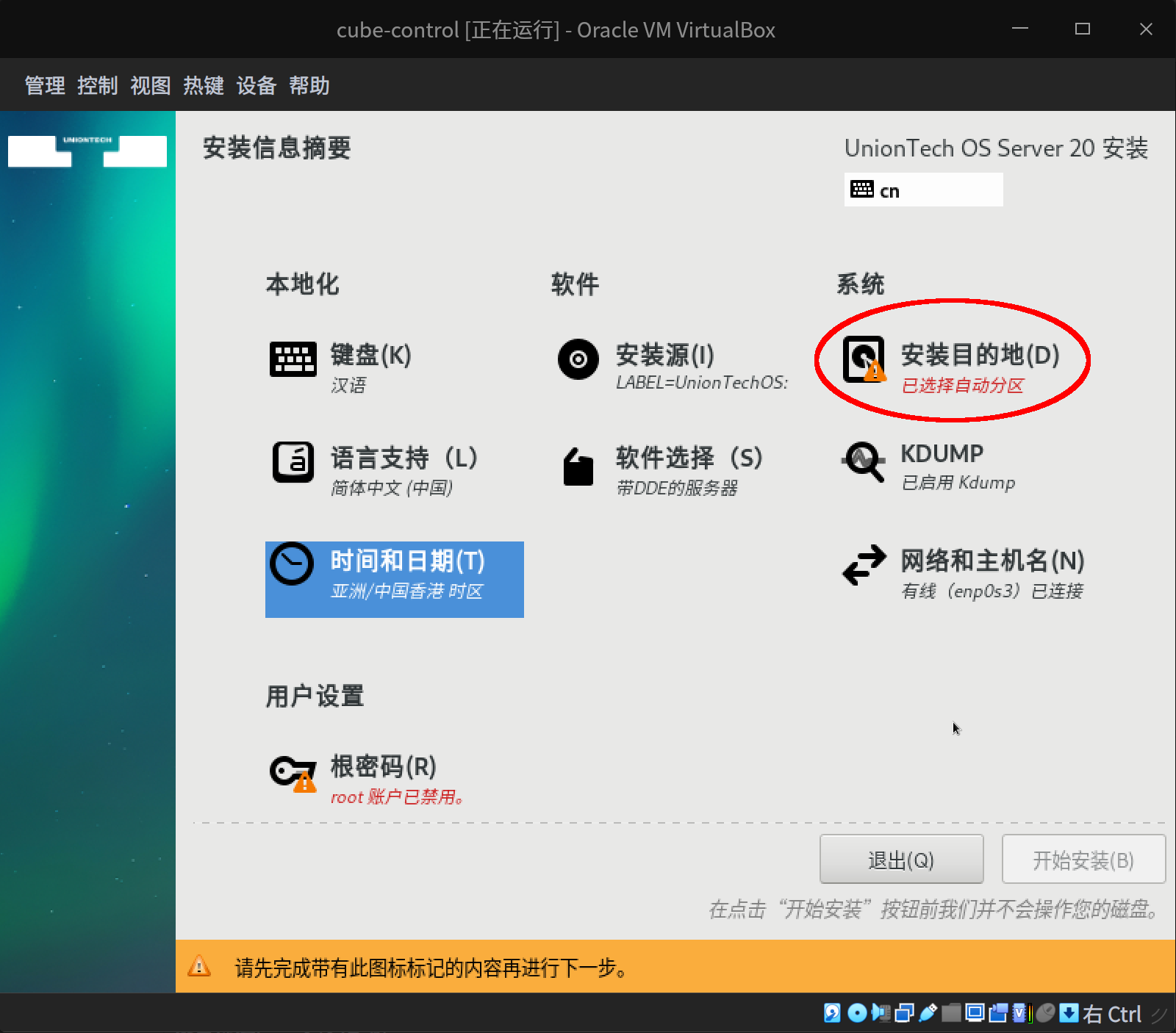Image resolution: width=1176 pixels, height=1033 pixels.
Task: Click the 退出(Q) quit button
Action: tap(901, 859)
